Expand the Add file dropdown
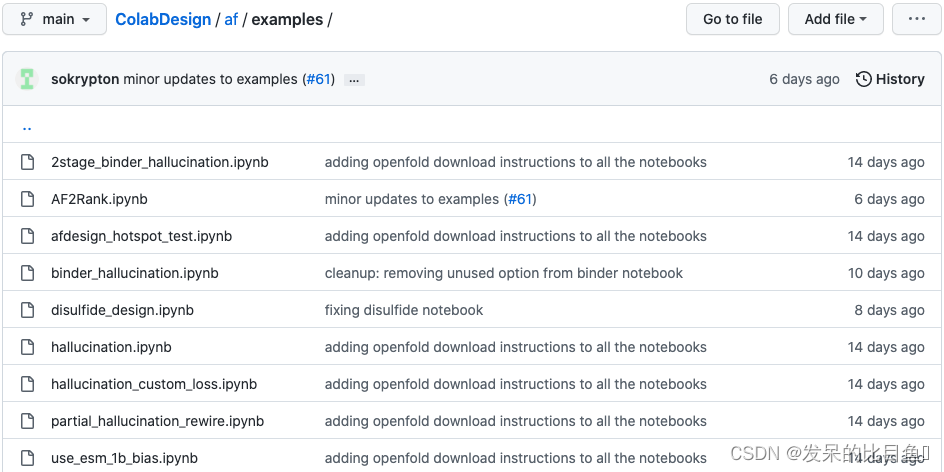The width and height of the screenshot is (944, 472). coord(836,19)
